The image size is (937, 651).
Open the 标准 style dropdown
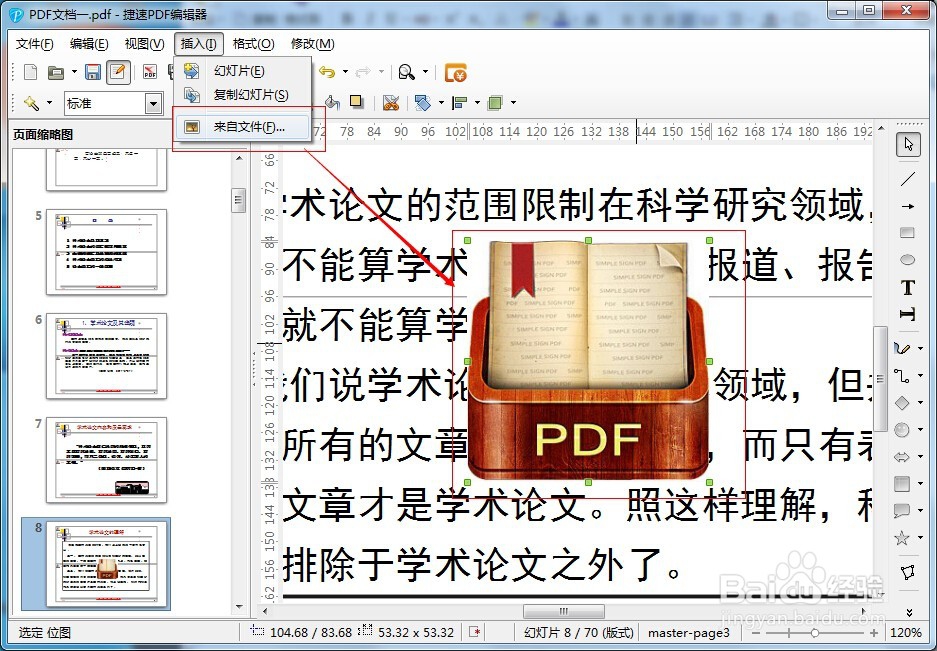coord(154,103)
